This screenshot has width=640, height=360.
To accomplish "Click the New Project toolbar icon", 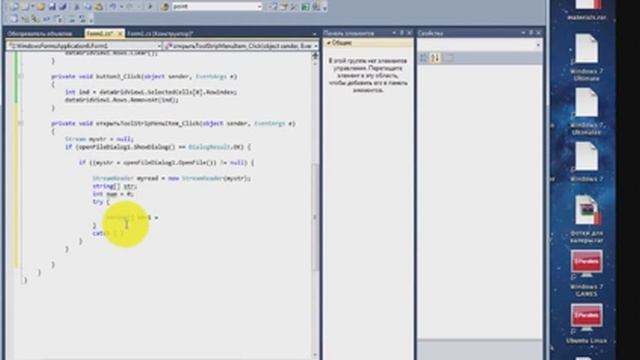I will (x=14, y=7).
